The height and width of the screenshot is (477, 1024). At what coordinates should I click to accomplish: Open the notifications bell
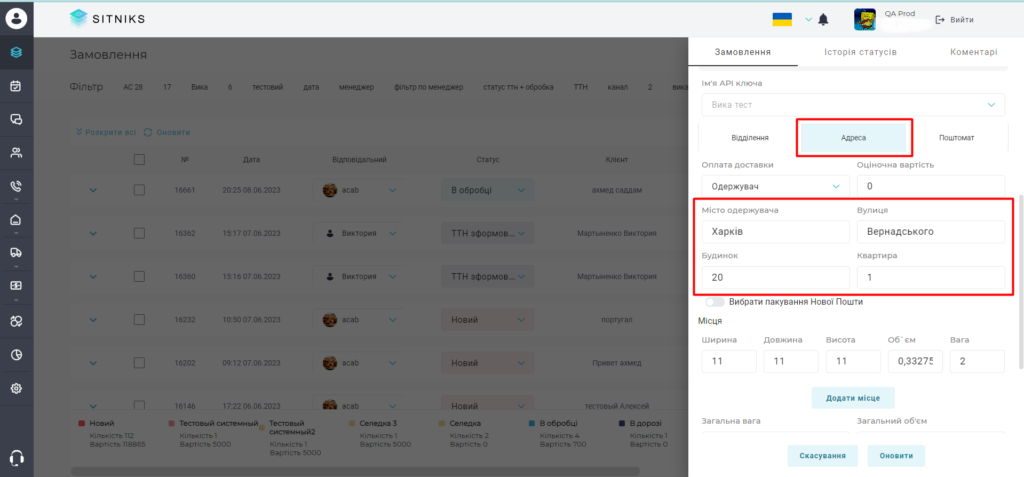(824, 20)
